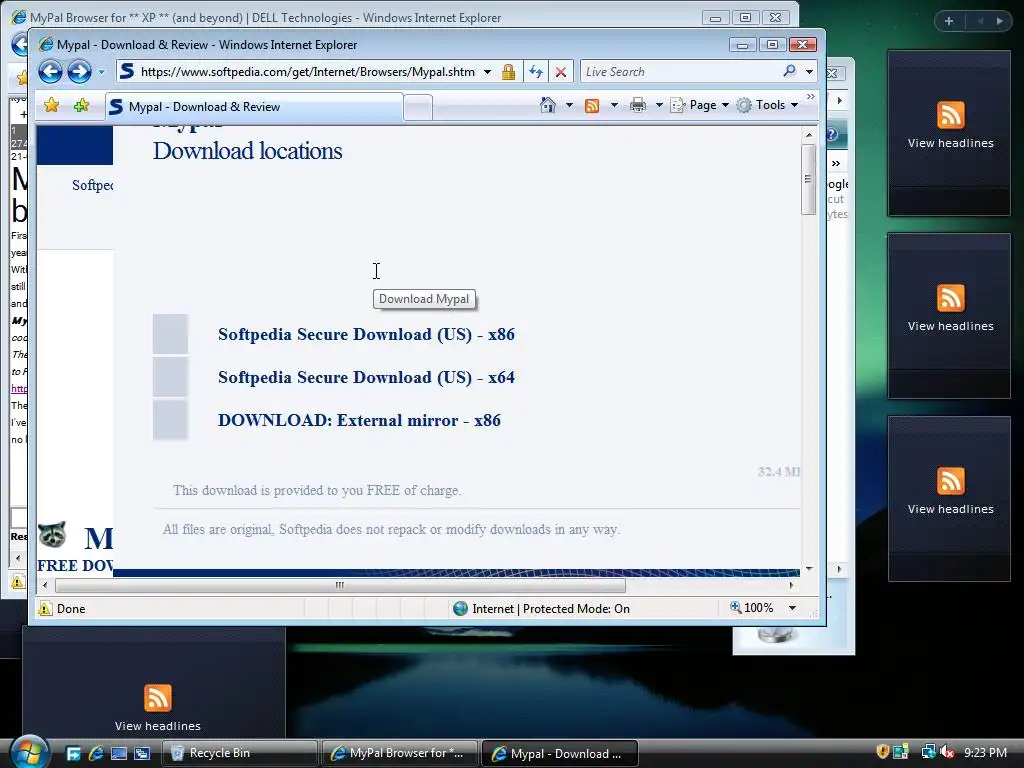Select the Mypal - Download & Review tab

253,106
